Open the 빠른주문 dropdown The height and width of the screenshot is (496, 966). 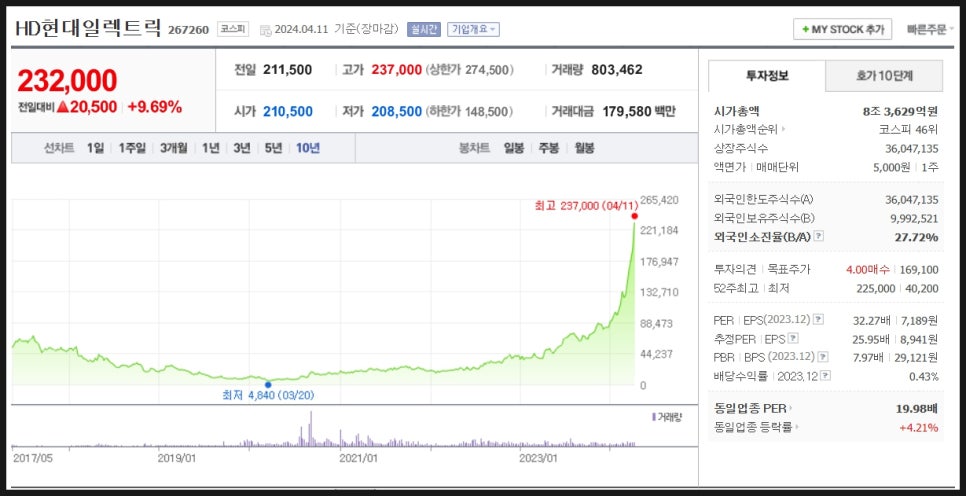[x=930, y=29]
